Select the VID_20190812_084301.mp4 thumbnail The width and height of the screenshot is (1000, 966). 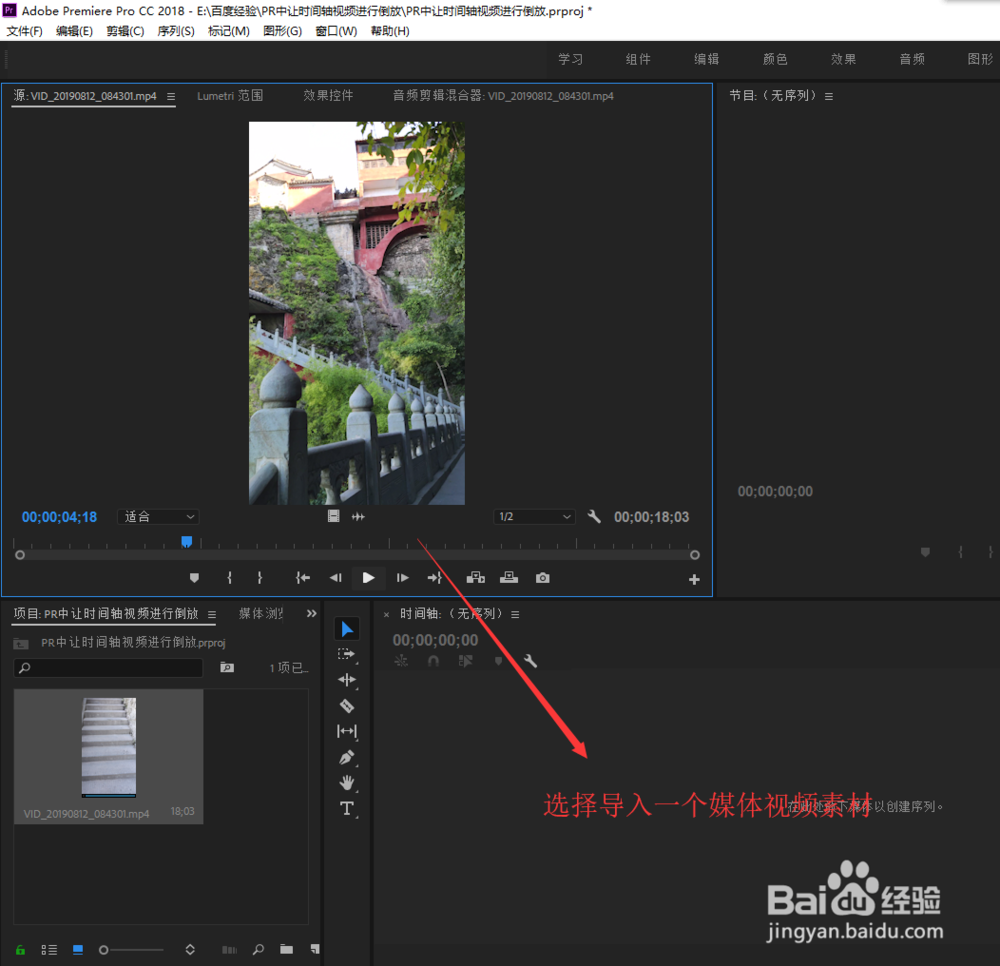108,747
